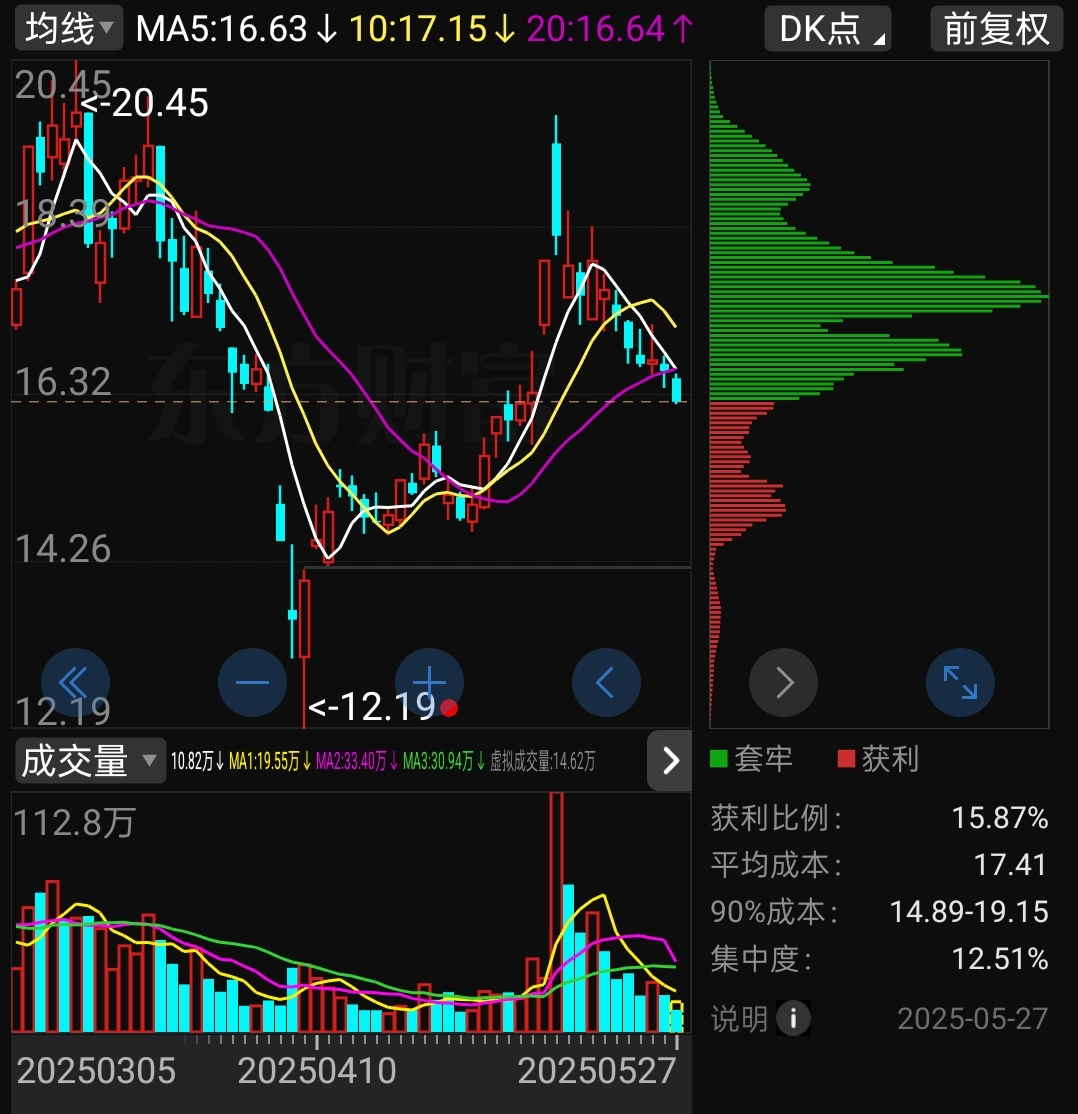Tap the 14.26 price axis label
Screen dimensions: 1078x1114
click(x=63, y=548)
